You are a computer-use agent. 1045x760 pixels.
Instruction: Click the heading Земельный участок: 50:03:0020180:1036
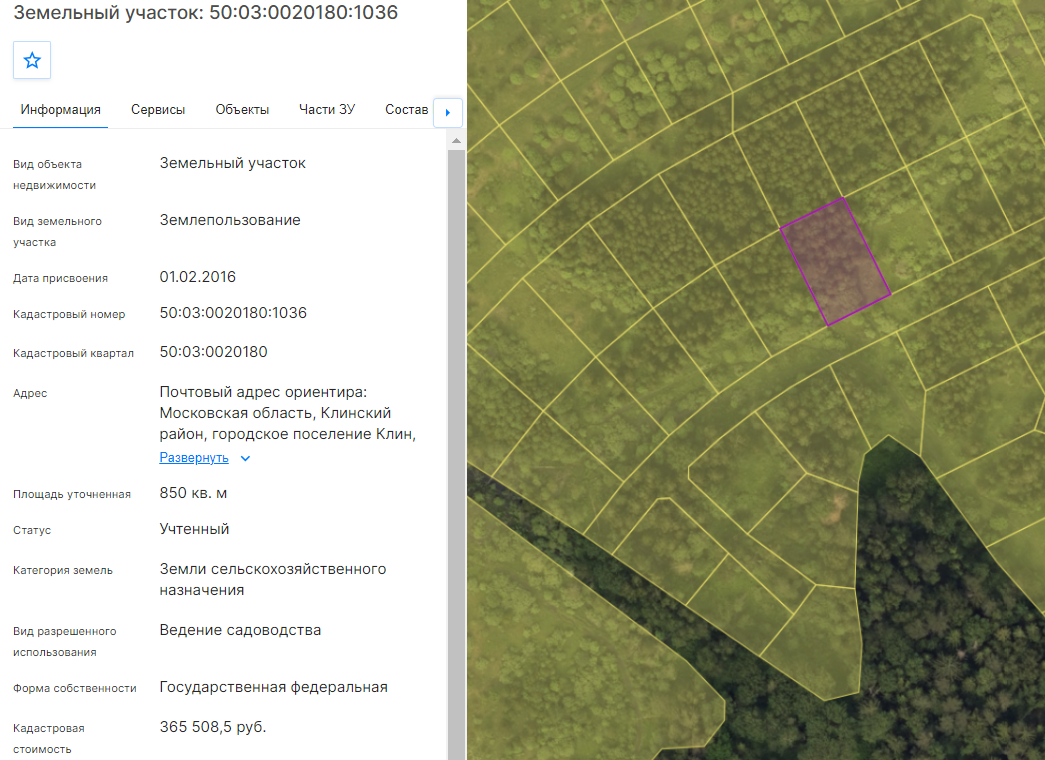205,12
